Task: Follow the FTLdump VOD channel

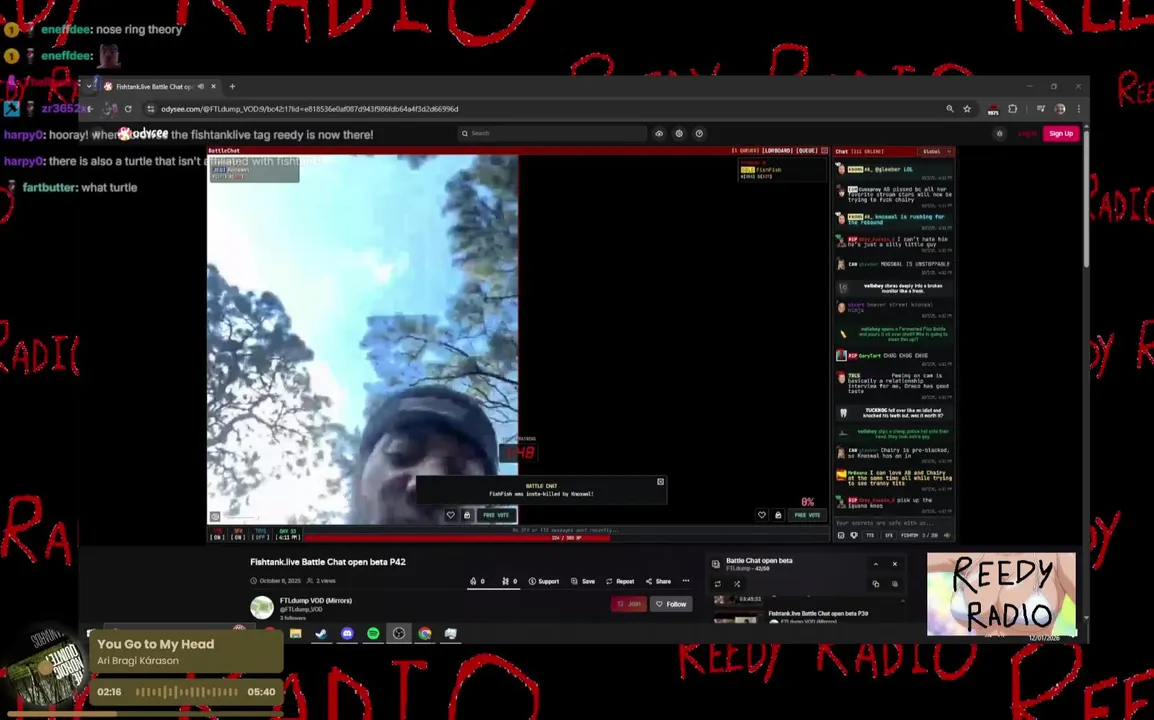Action: (671, 604)
